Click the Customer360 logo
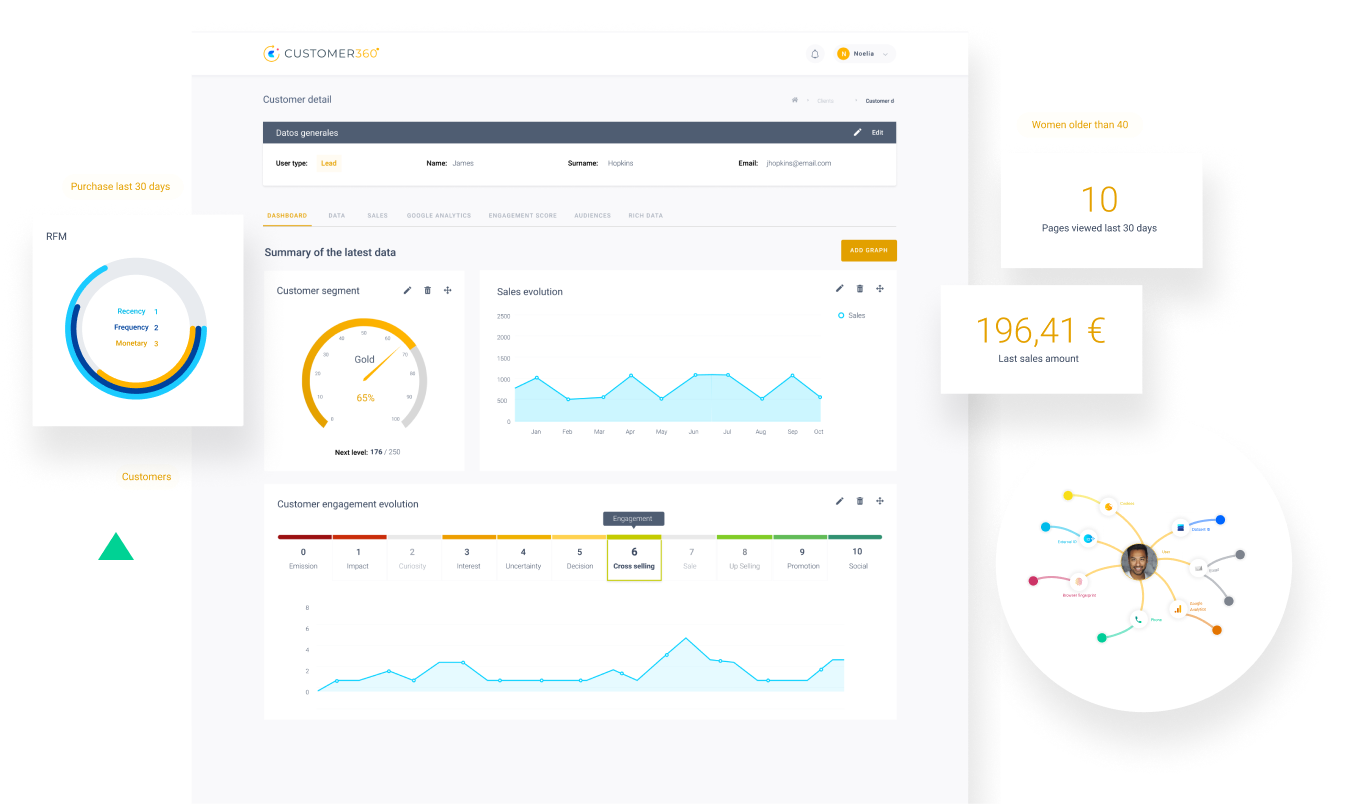 click(321, 53)
